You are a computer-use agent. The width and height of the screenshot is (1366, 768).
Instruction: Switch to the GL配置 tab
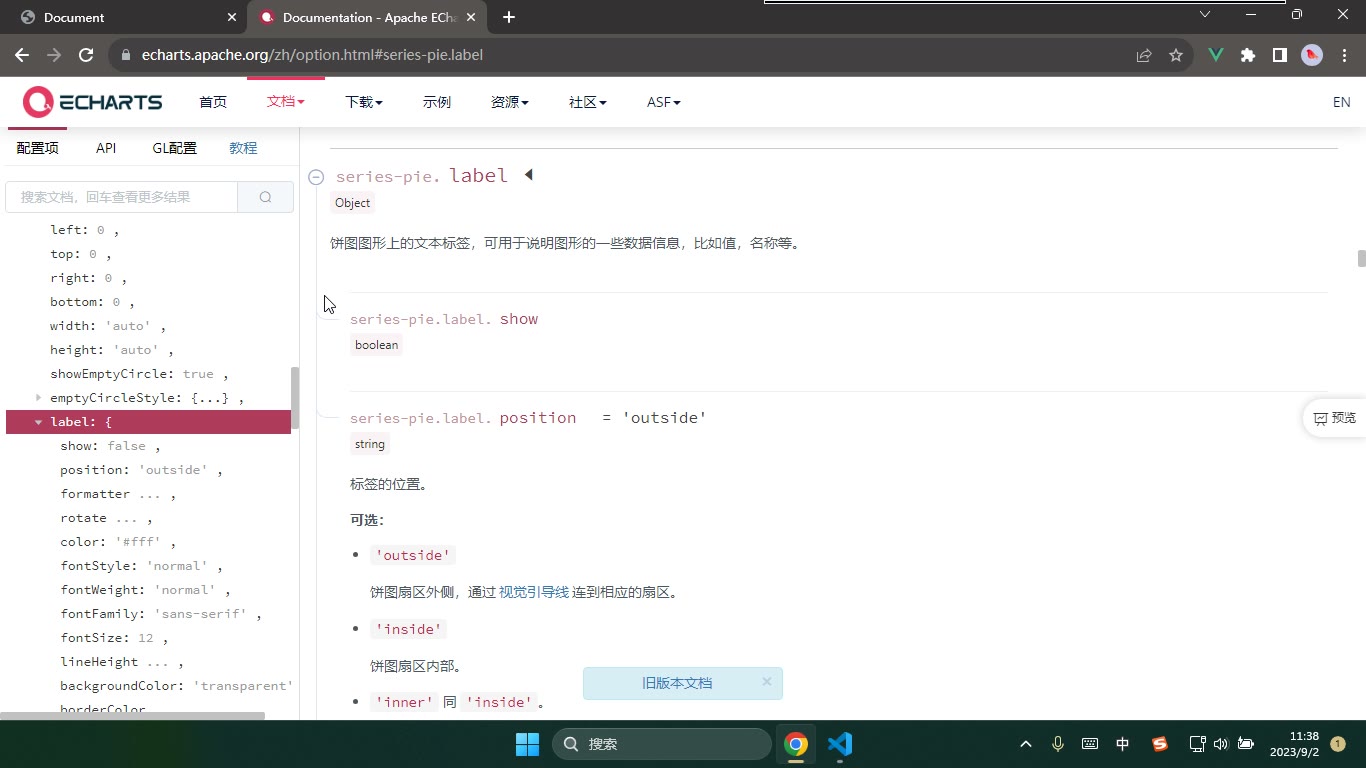click(175, 148)
